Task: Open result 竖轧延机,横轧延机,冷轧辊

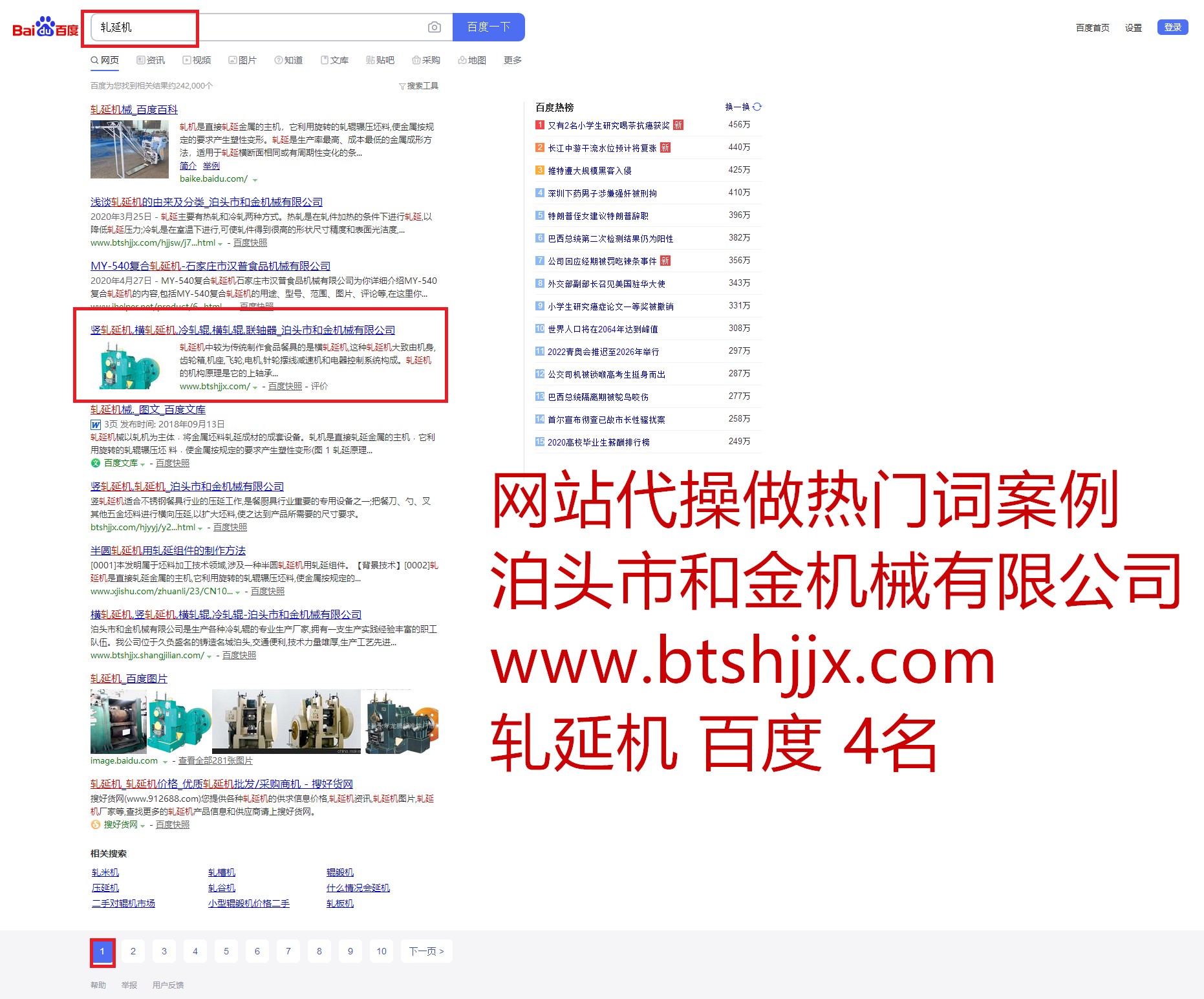Action: pyautogui.click(x=242, y=330)
